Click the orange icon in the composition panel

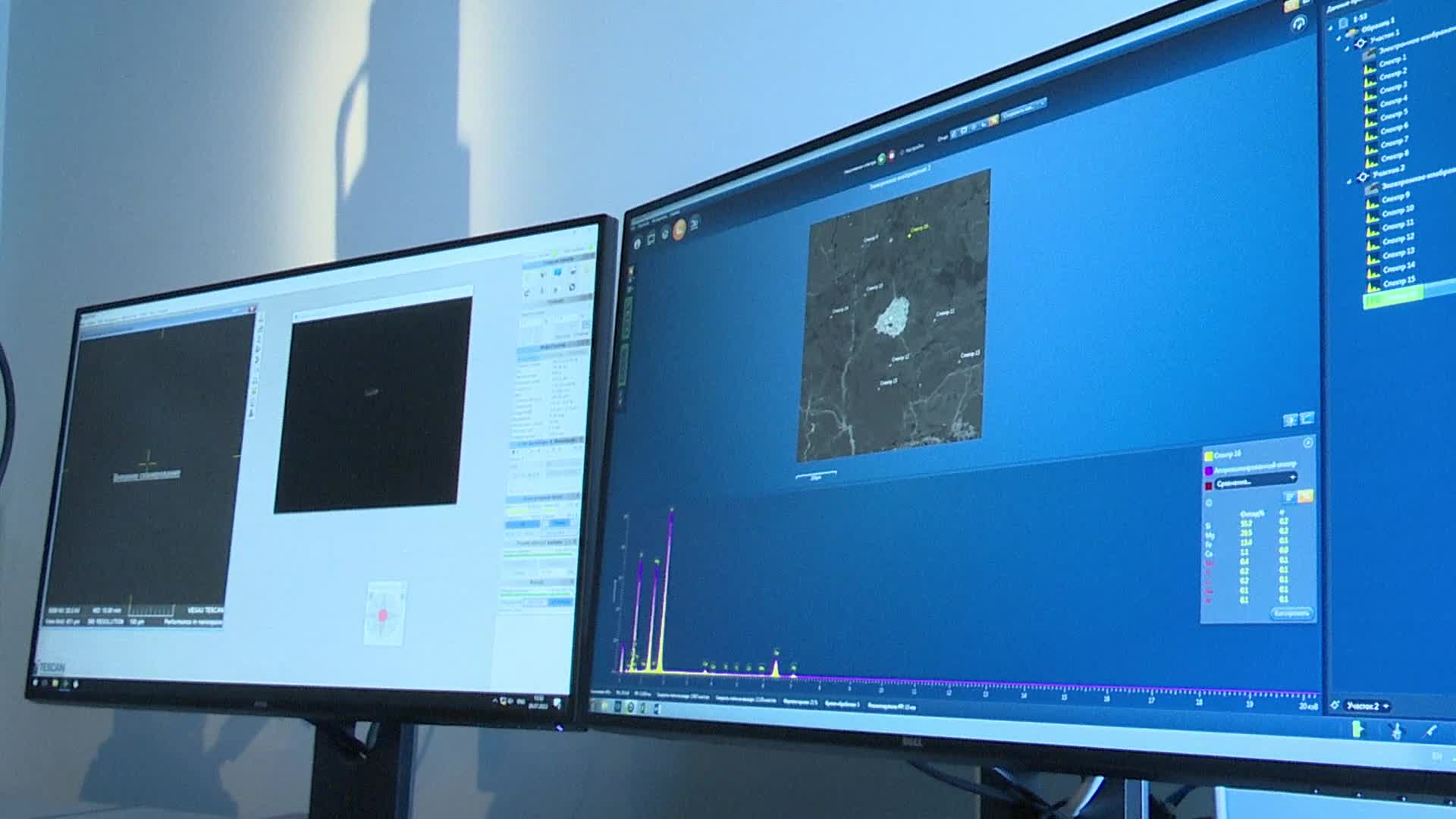pos(1305,496)
